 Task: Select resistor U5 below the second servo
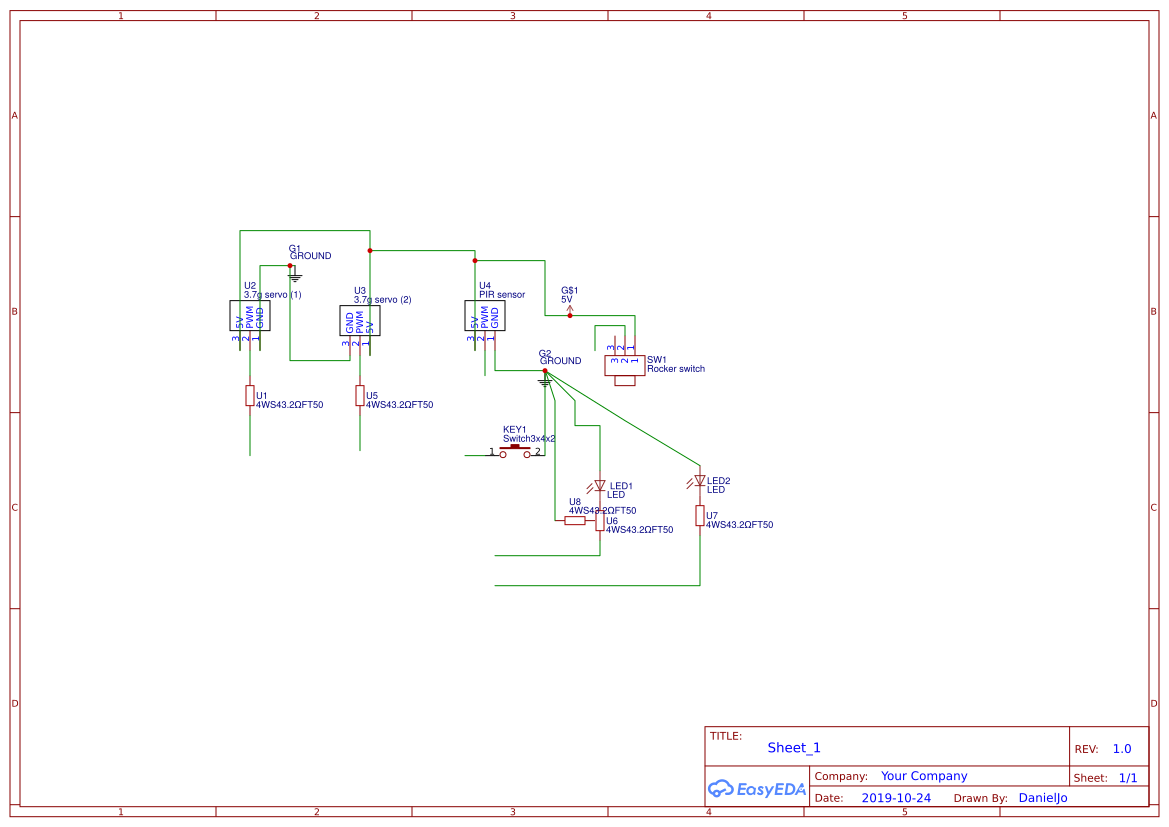click(x=359, y=396)
